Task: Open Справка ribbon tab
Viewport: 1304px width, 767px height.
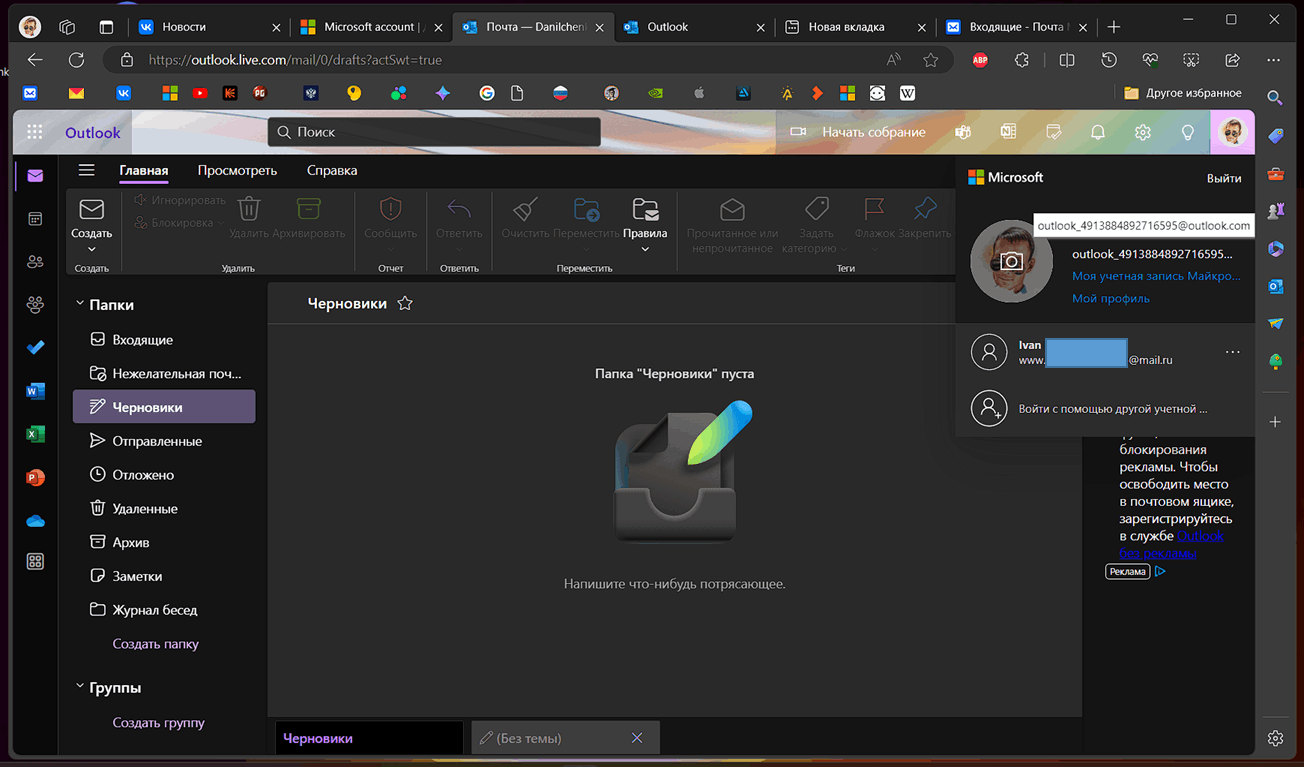Action: [332, 170]
